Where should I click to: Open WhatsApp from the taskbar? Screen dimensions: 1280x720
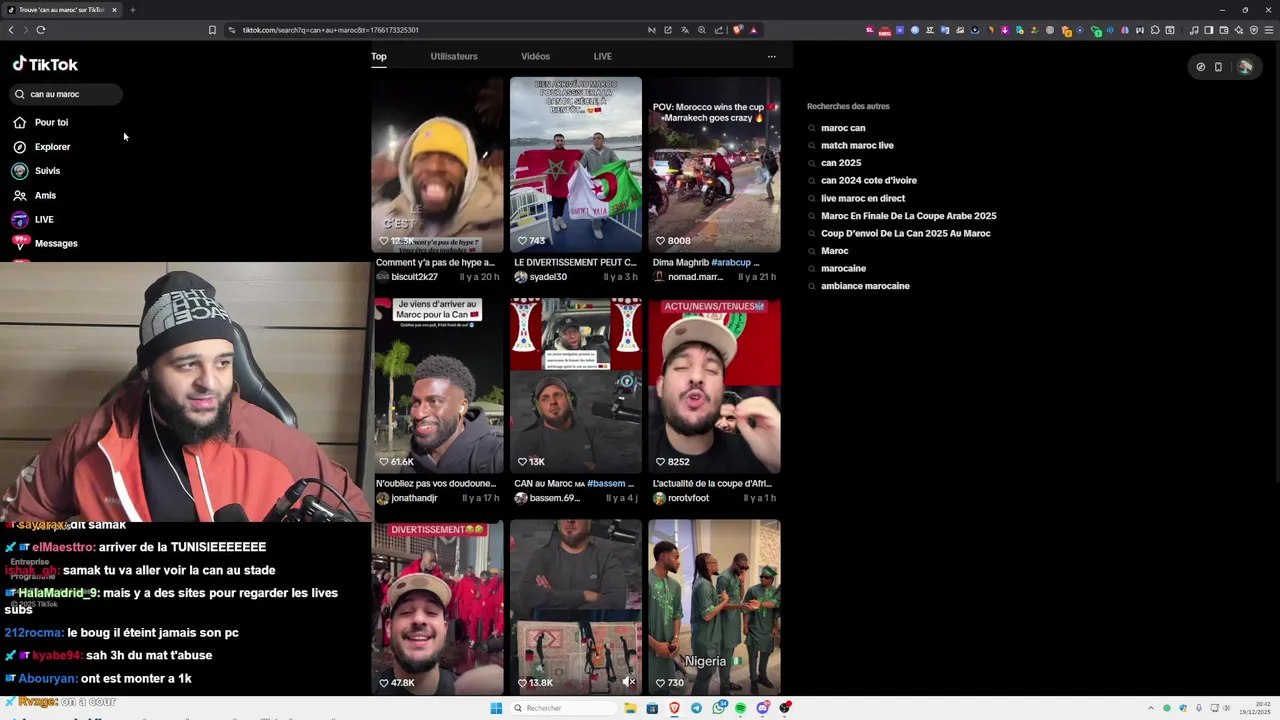click(x=718, y=708)
